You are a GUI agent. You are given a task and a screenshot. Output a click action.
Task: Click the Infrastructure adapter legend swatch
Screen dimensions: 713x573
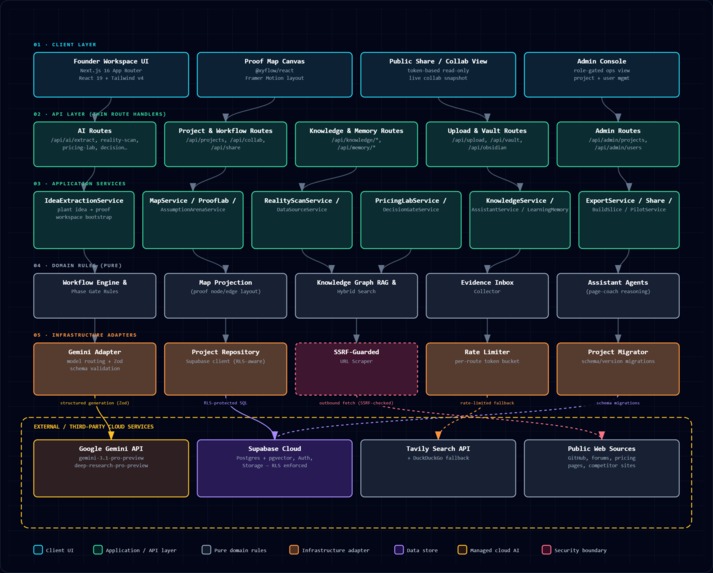pos(294,550)
